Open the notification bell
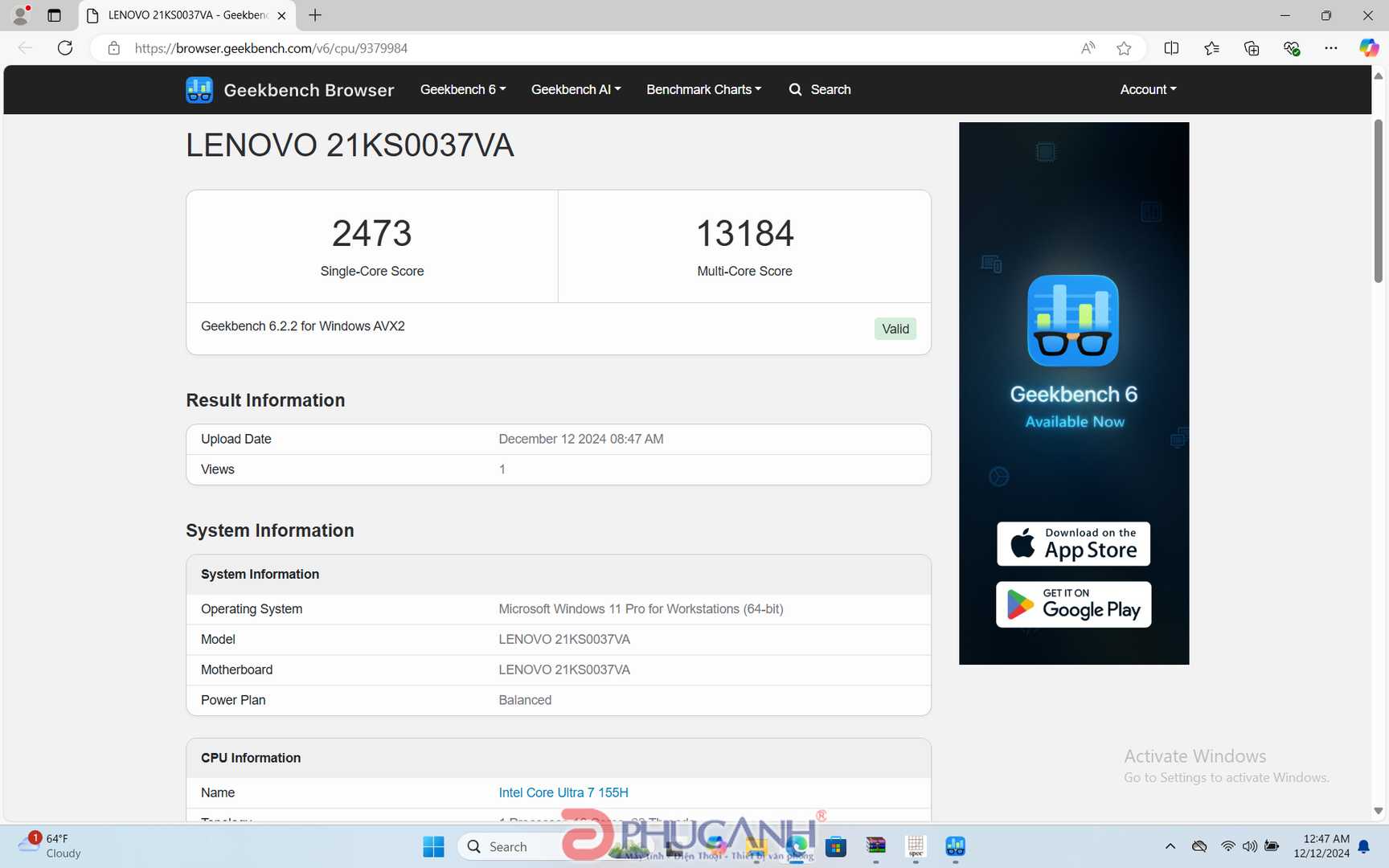Screen dimensions: 1389x868 (x=1364, y=846)
